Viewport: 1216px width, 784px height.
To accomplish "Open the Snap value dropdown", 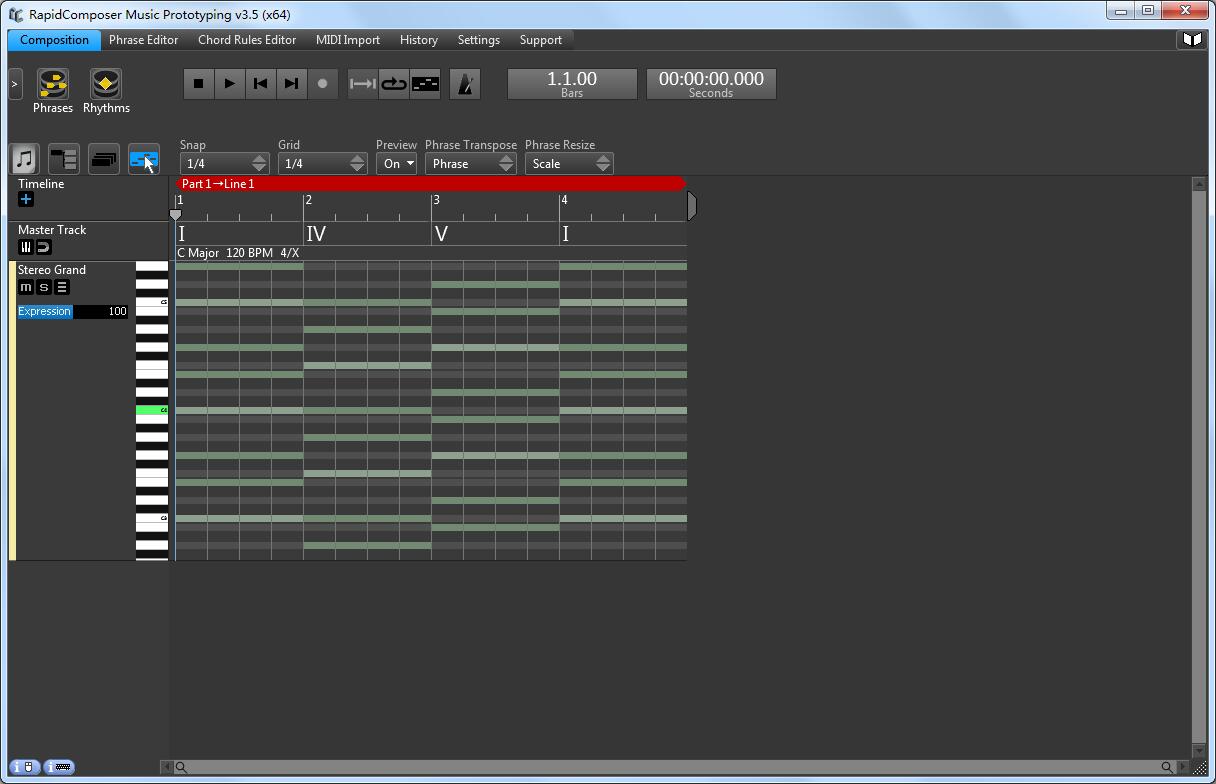I will click(224, 164).
